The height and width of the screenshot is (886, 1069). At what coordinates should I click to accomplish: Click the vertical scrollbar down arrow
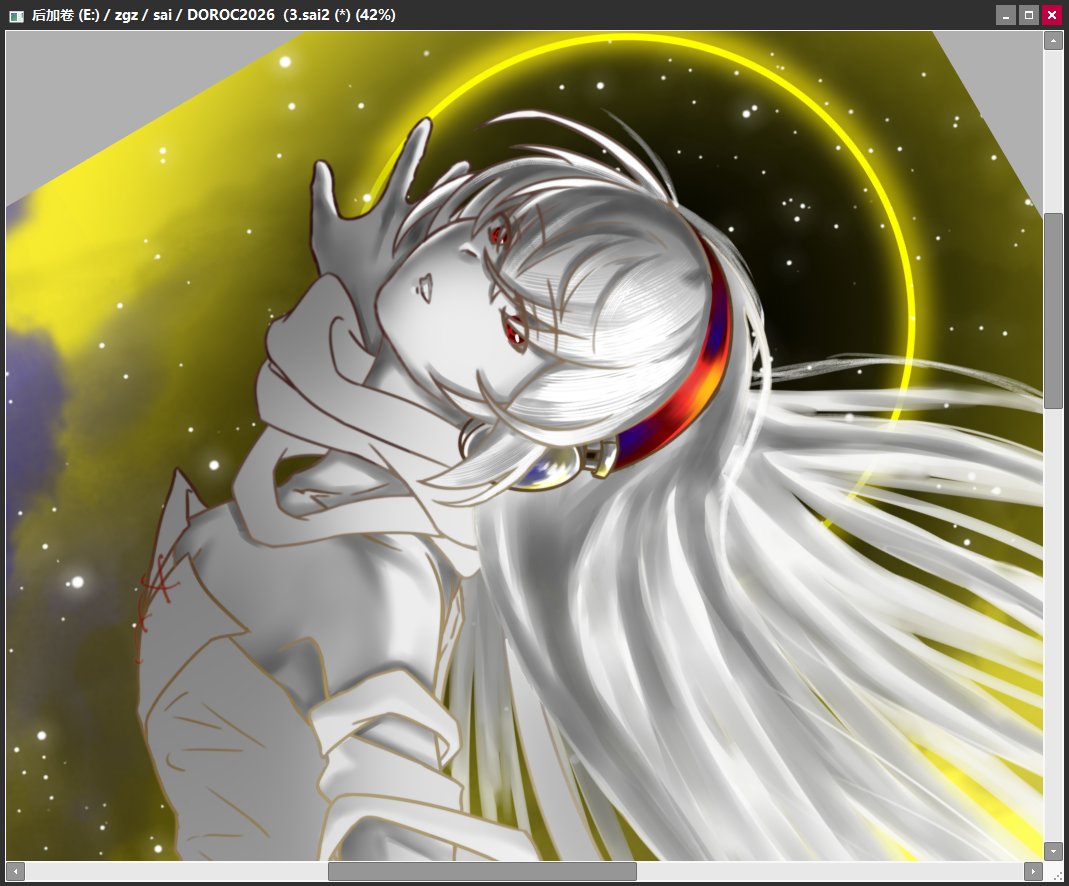point(1053,851)
